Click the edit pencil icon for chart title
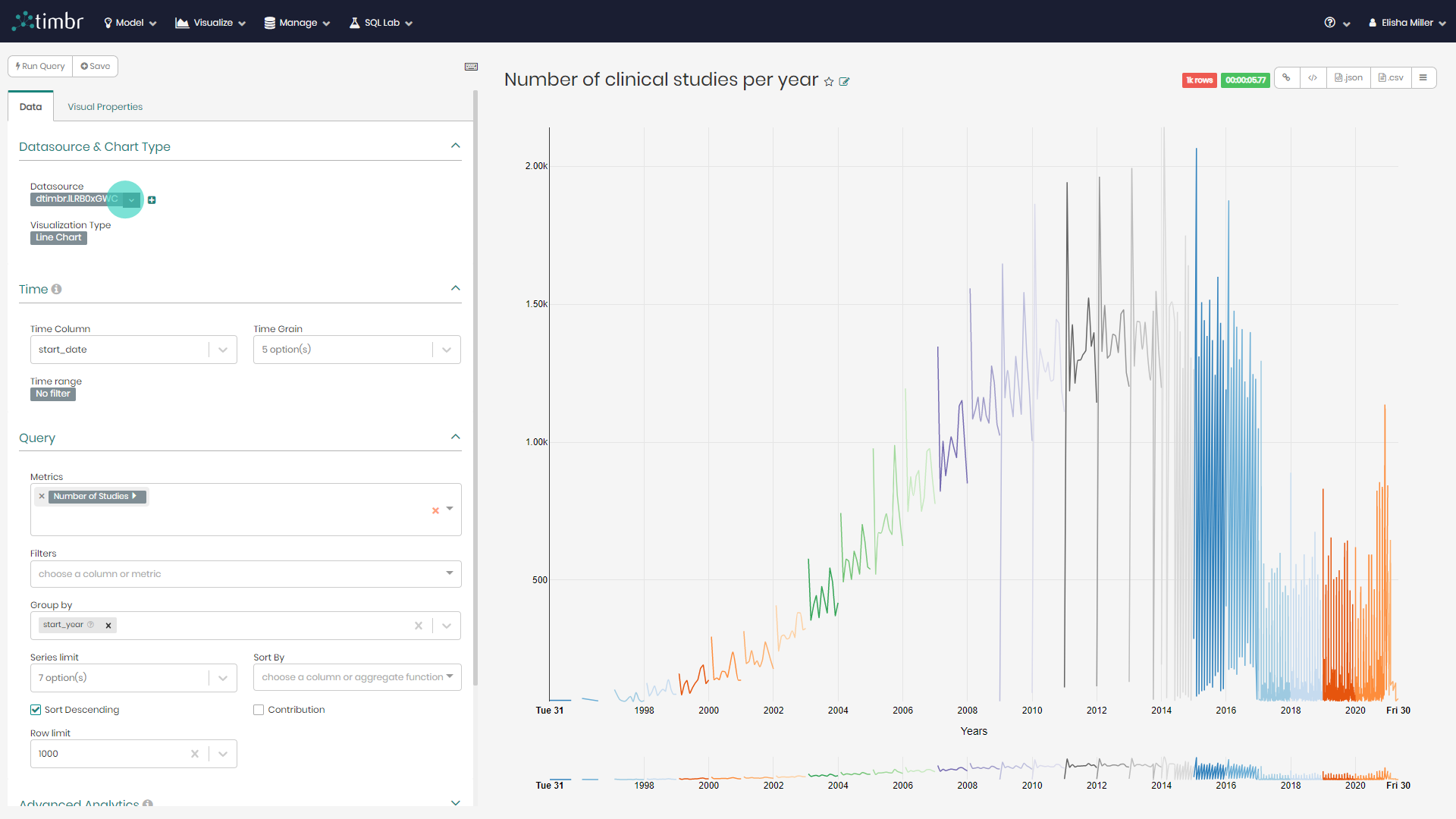Screen dimensions: 1456x819 click(846, 80)
